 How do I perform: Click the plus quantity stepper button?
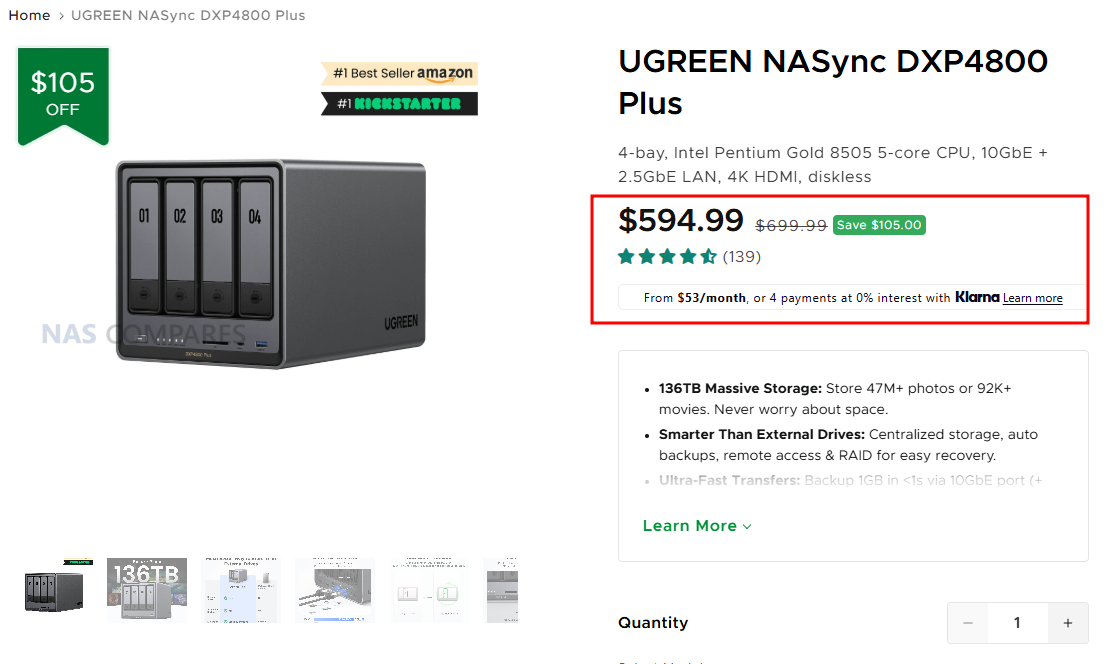pyautogui.click(x=1068, y=623)
